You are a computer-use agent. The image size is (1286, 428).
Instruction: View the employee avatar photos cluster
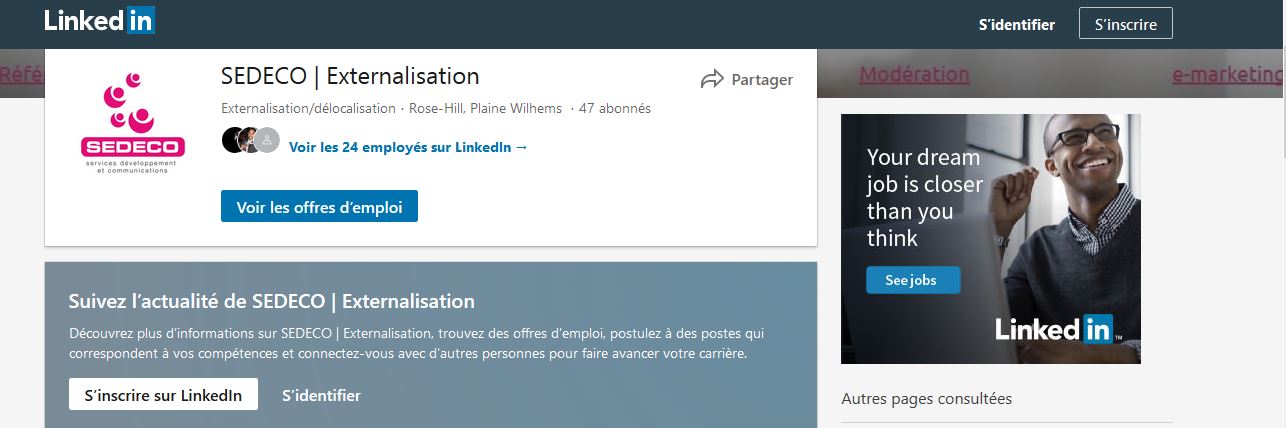pos(250,140)
